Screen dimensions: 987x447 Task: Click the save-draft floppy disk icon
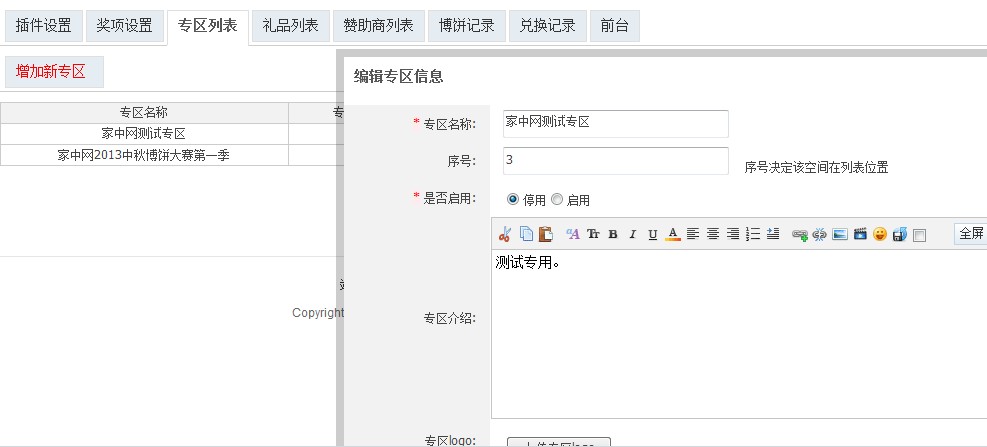[900, 235]
